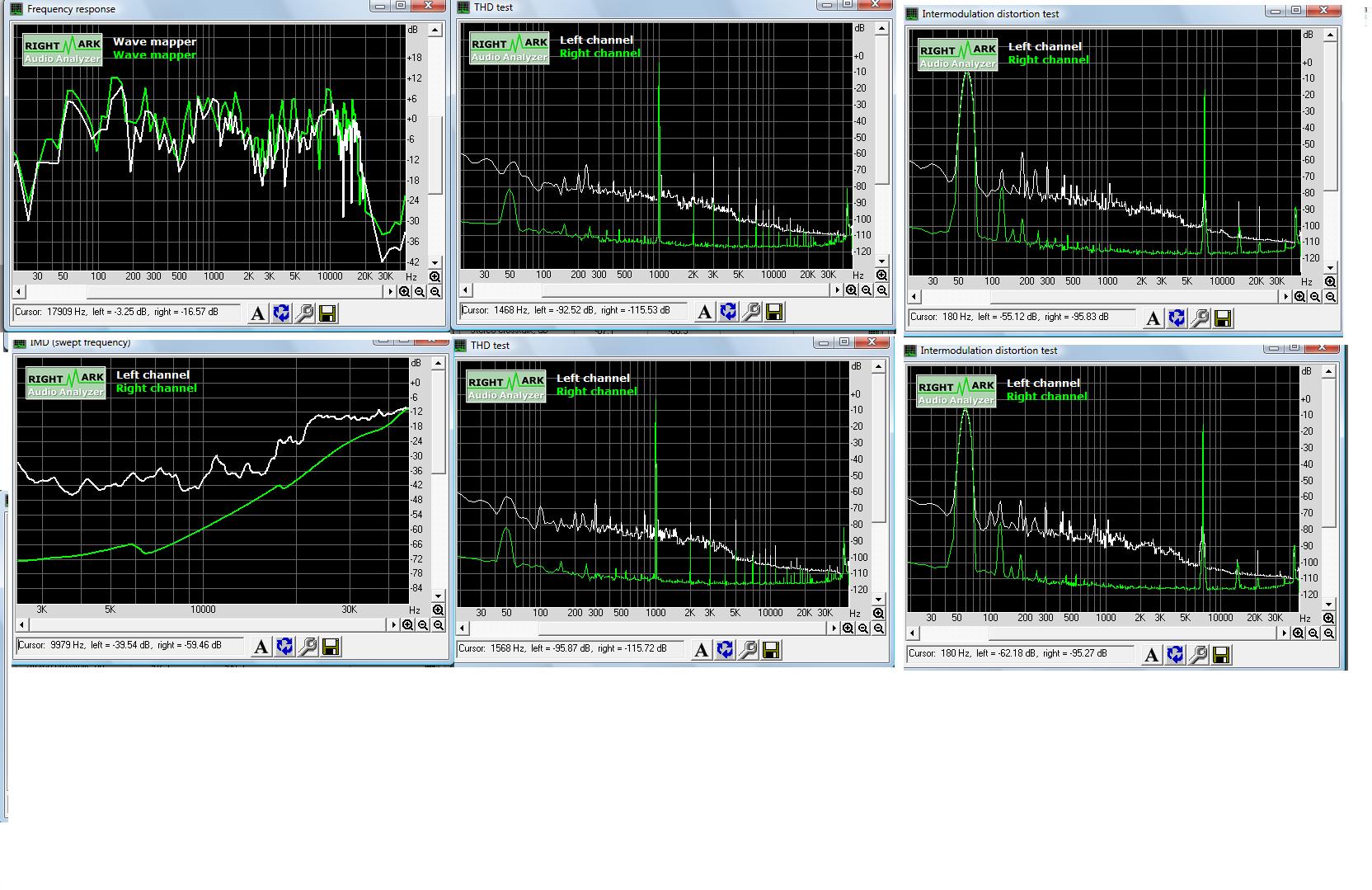Click zoom-in magnifier beside Hz label in Frequency response

[x=435, y=276]
